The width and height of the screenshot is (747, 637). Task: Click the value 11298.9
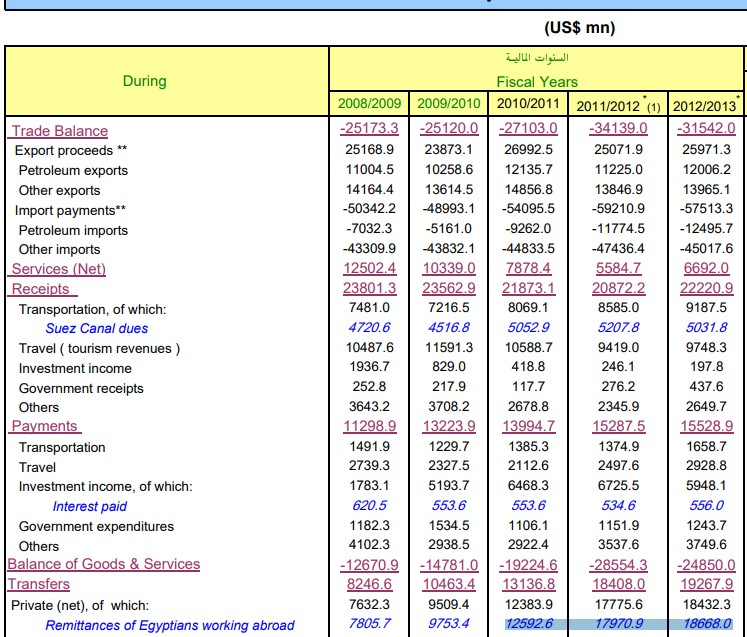pyautogui.click(x=369, y=425)
